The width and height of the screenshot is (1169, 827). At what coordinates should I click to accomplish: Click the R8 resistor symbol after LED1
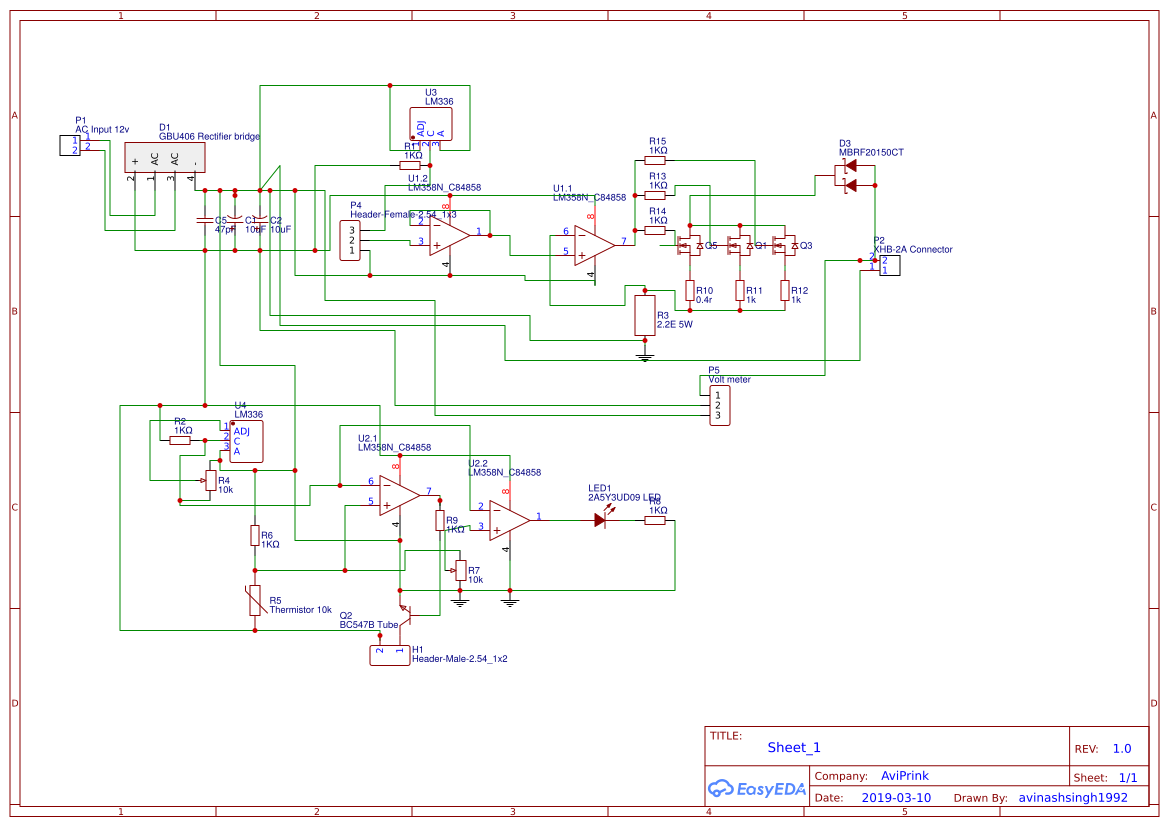(x=655, y=520)
